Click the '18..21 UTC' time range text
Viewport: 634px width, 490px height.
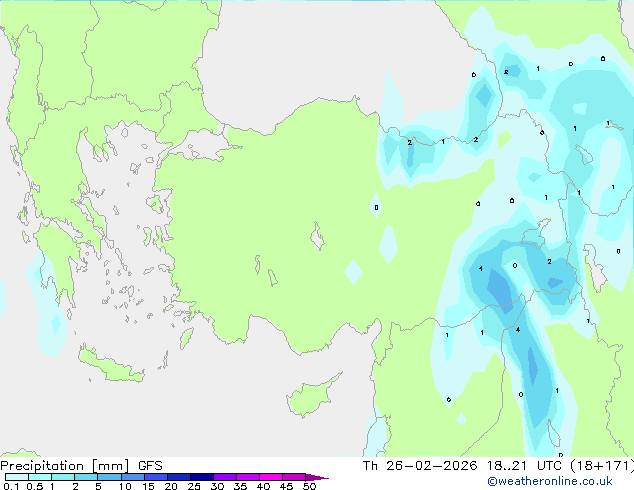coord(524,466)
